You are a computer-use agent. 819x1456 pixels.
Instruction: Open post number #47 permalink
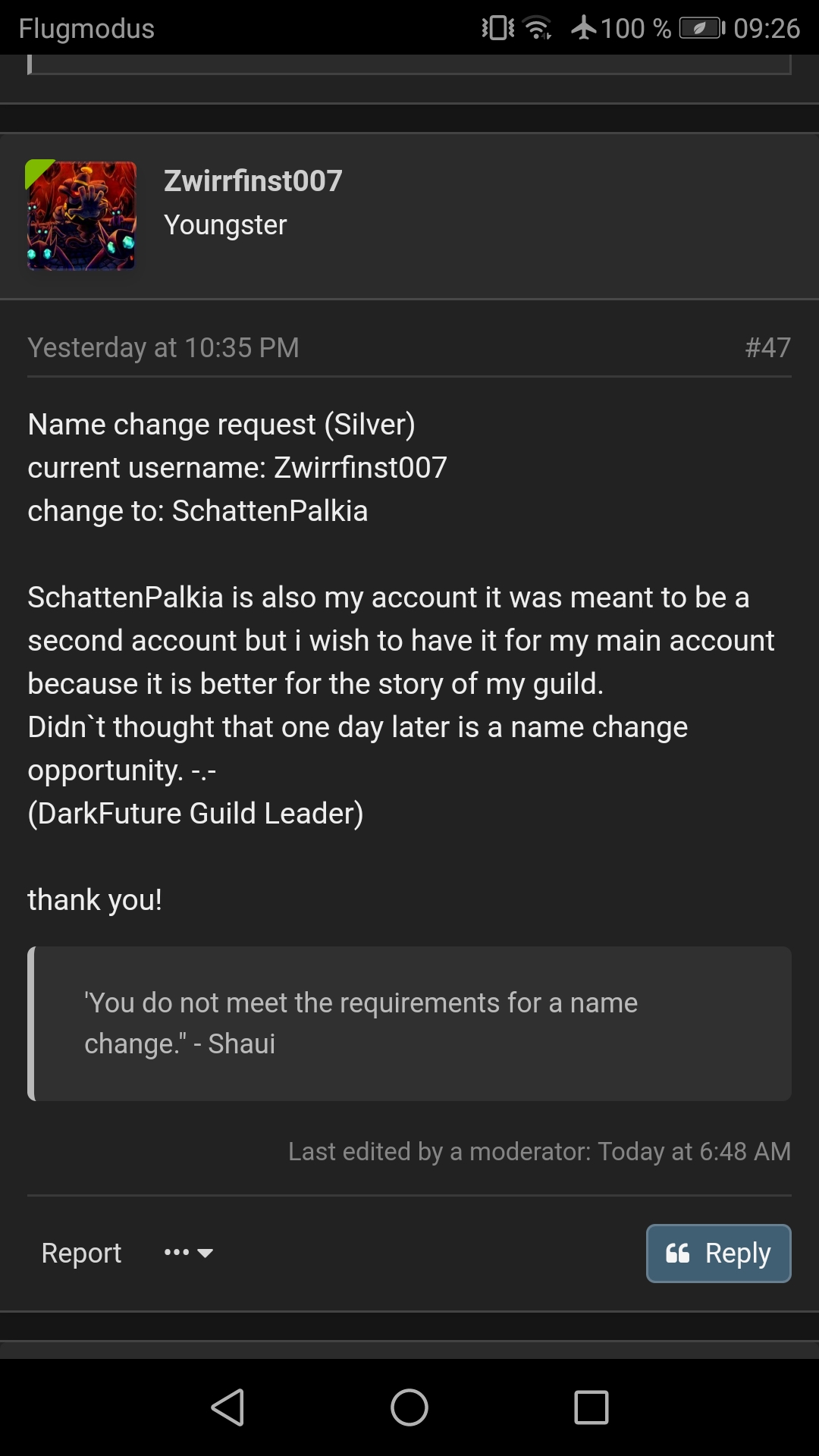coord(767,347)
